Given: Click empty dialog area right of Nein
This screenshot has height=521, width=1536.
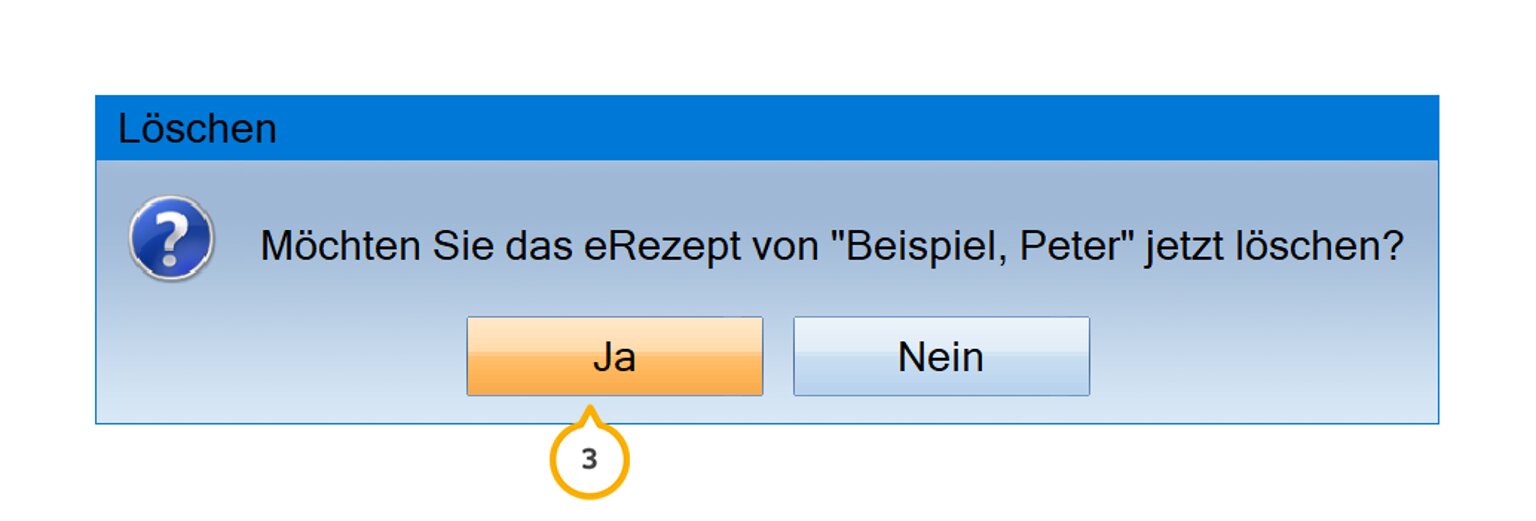Looking at the screenshot, I should tap(1260, 357).
